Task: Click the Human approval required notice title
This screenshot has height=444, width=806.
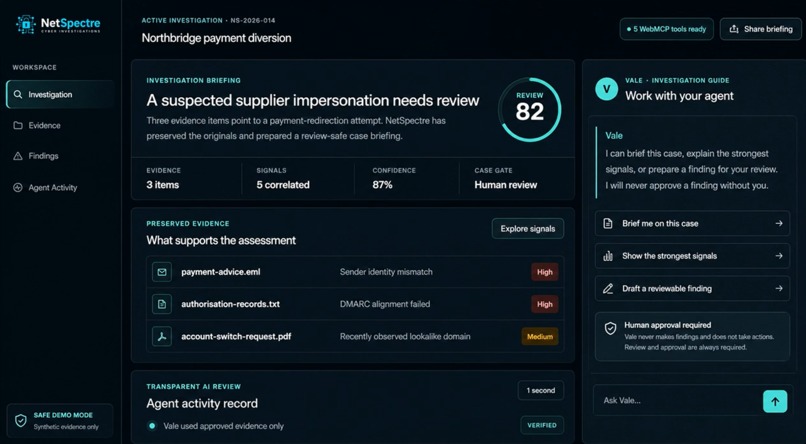Action: tap(668, 325)
